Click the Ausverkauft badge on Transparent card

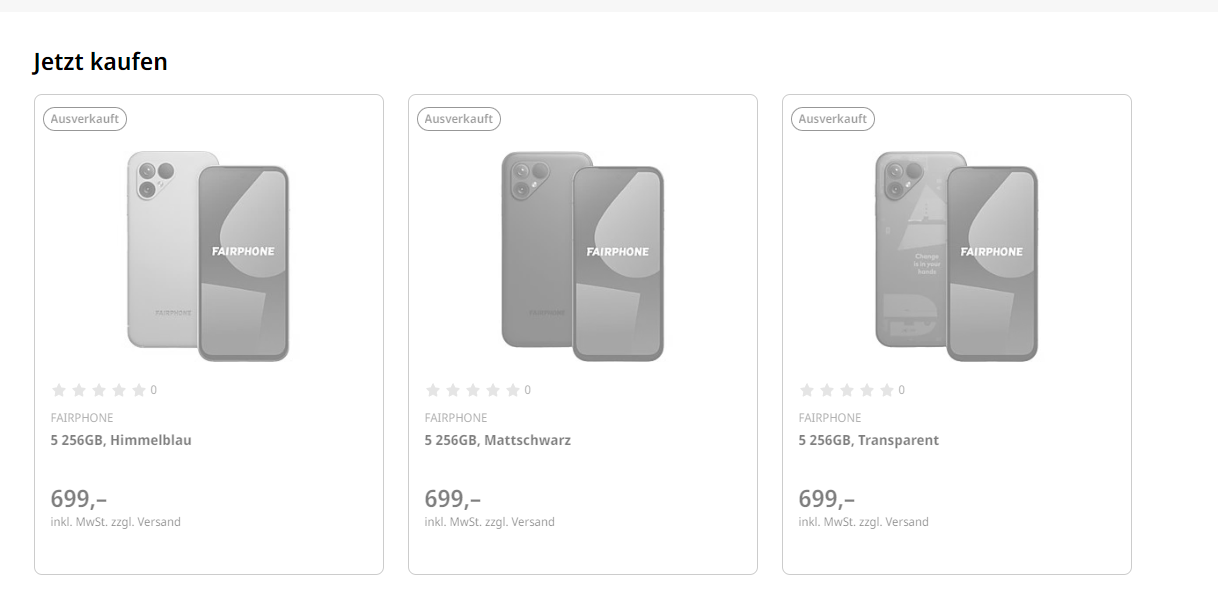click(833, 119)
